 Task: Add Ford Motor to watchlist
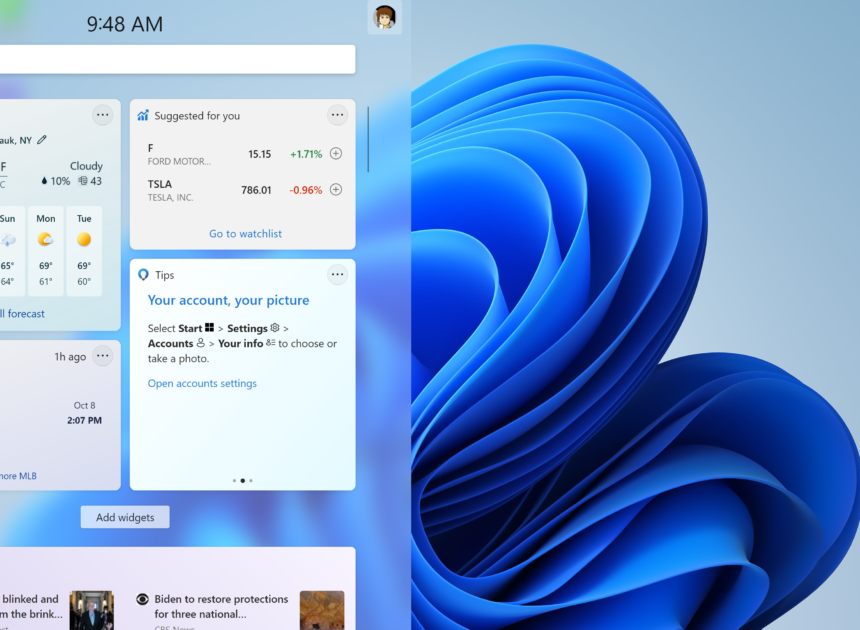tap(336, 154)
